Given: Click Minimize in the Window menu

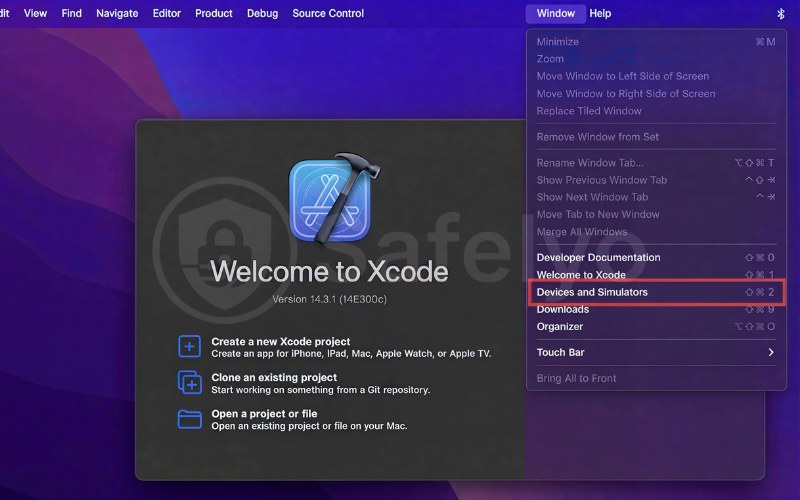Looking at the screenshot, I should click(656, 42).
